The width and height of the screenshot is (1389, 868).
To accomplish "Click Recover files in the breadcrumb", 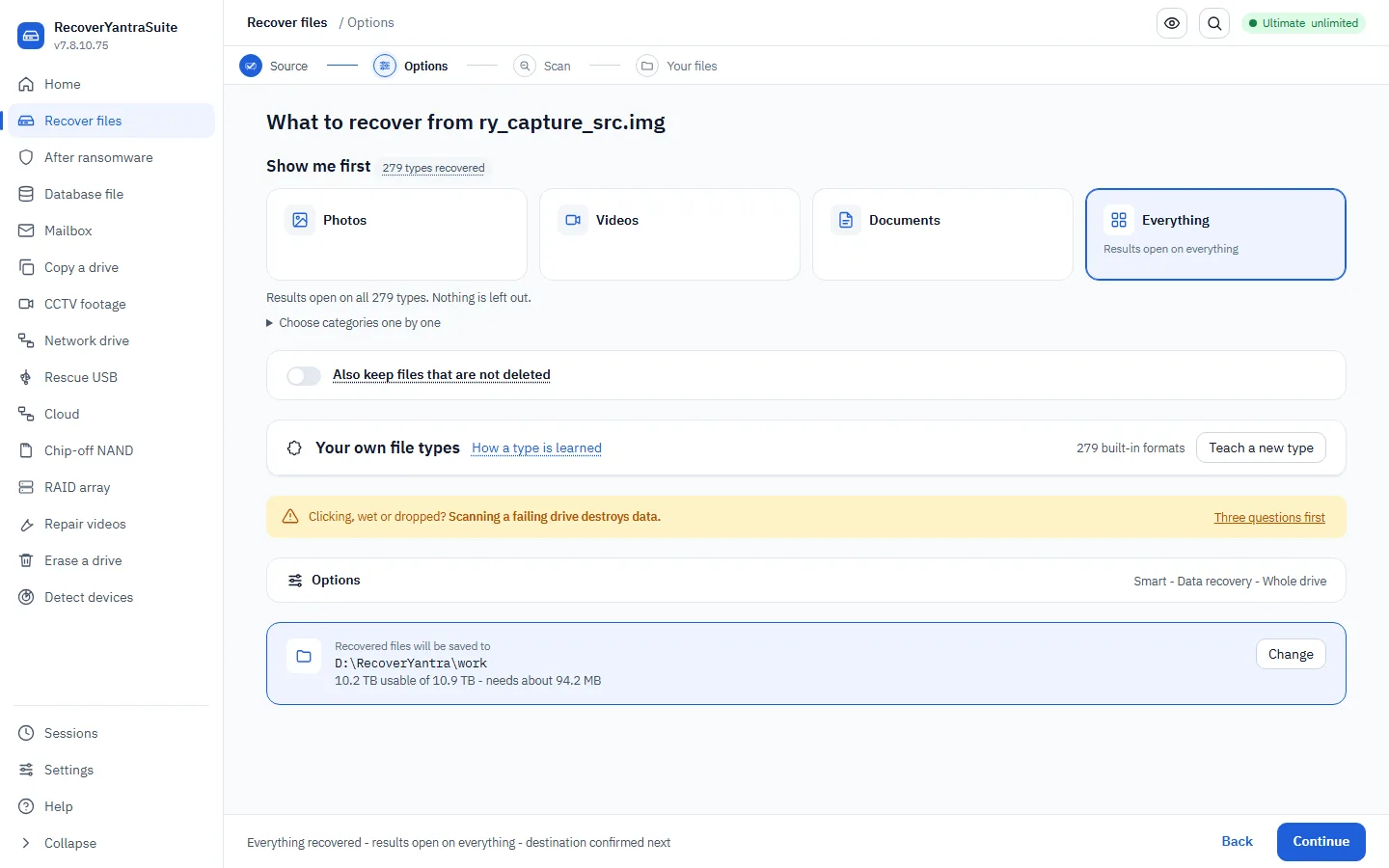I will pos(287,22).
